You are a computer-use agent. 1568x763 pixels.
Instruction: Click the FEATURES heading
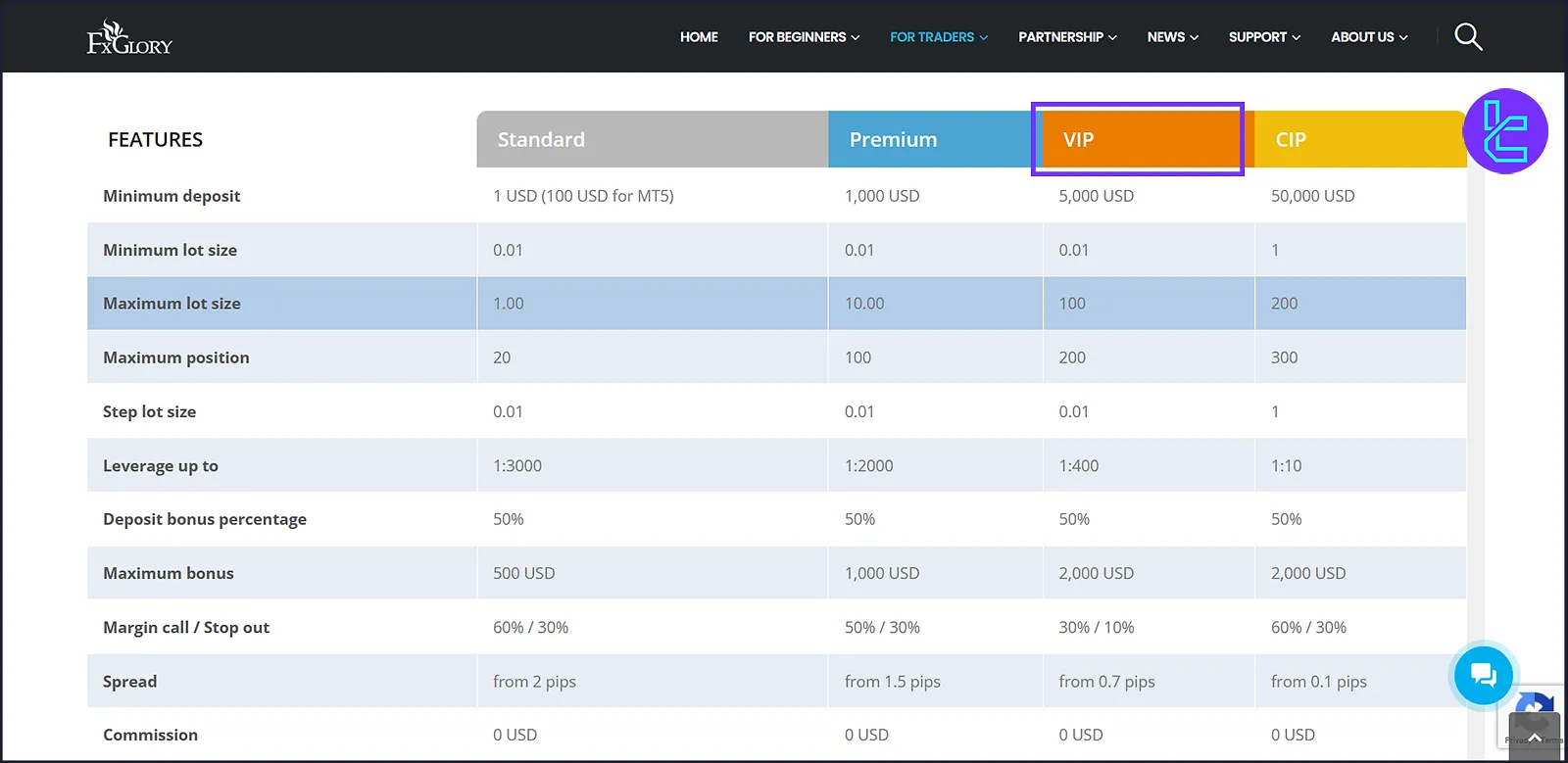coord(155,140)
